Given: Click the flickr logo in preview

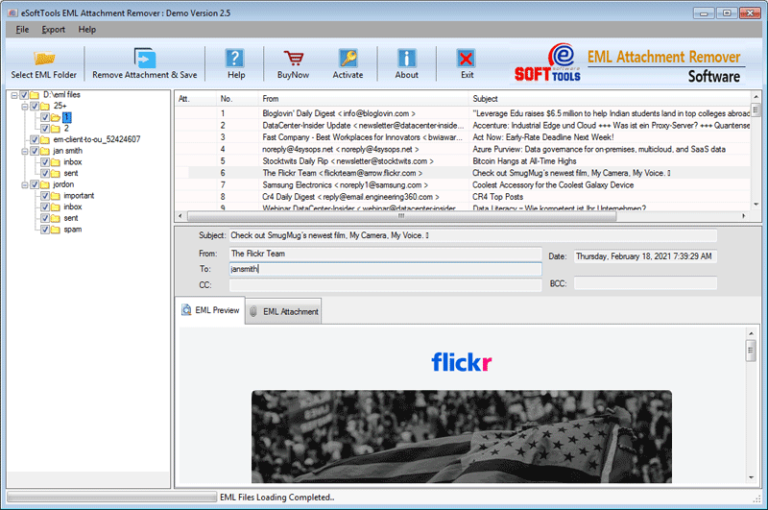Looking at the screenshot, I should tap(461, 363).
